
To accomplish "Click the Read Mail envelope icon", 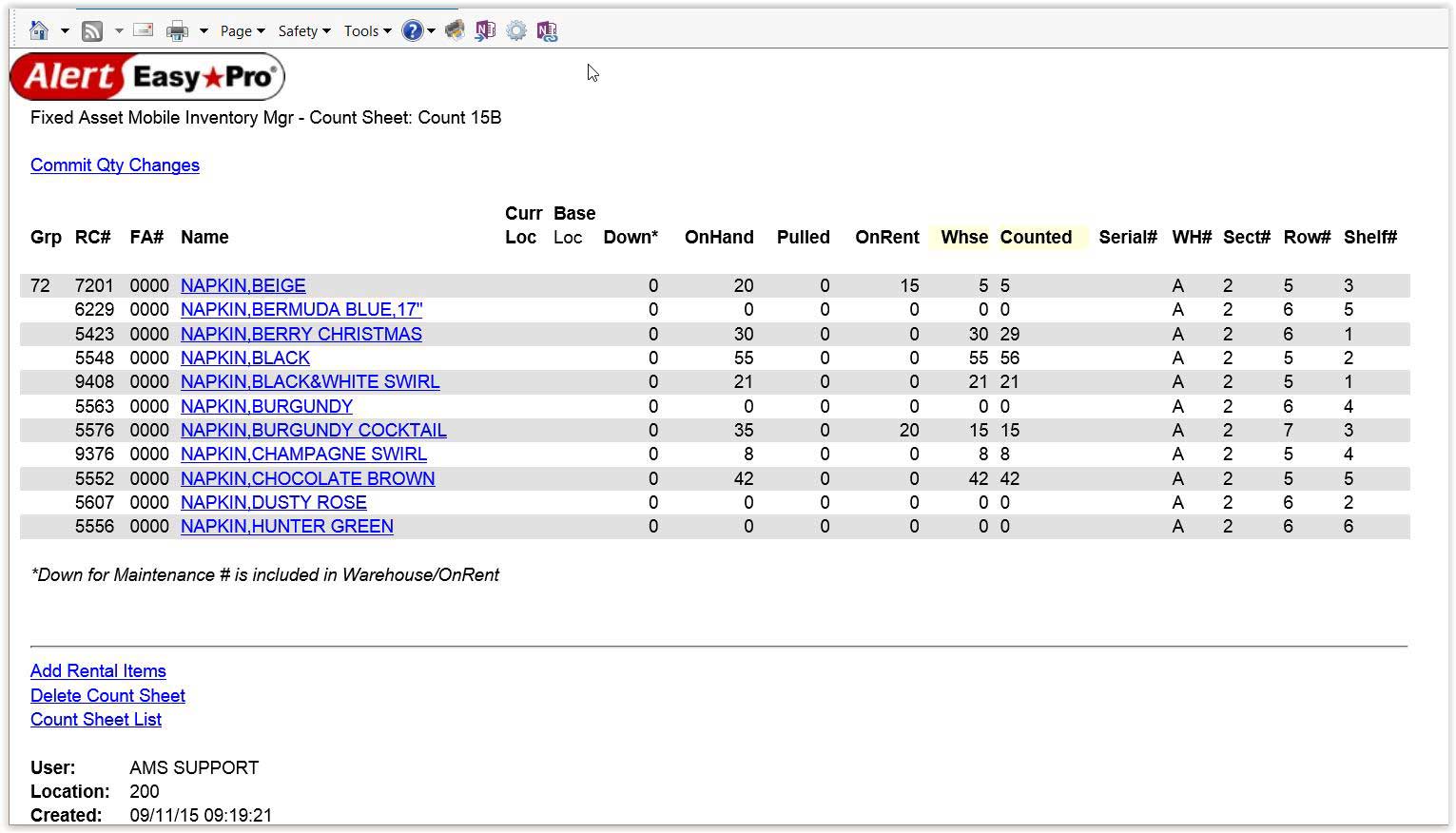I will click(x=144, y=31).
